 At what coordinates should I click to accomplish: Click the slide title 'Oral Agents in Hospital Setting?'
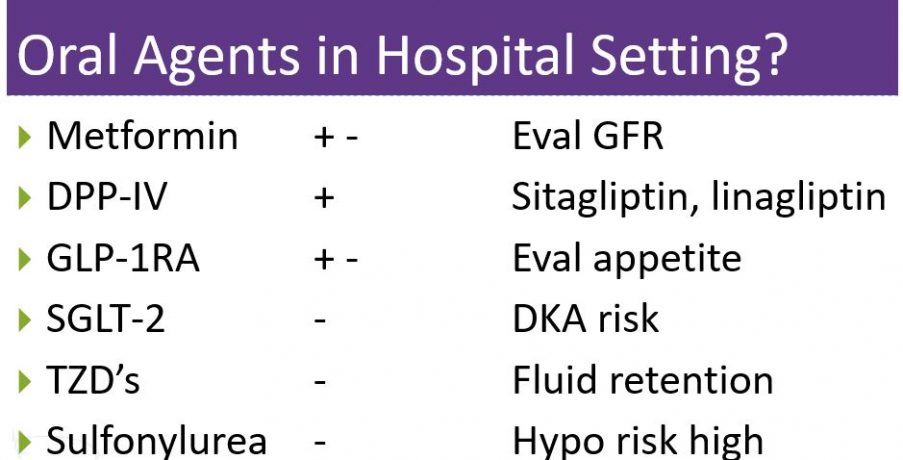400,57
